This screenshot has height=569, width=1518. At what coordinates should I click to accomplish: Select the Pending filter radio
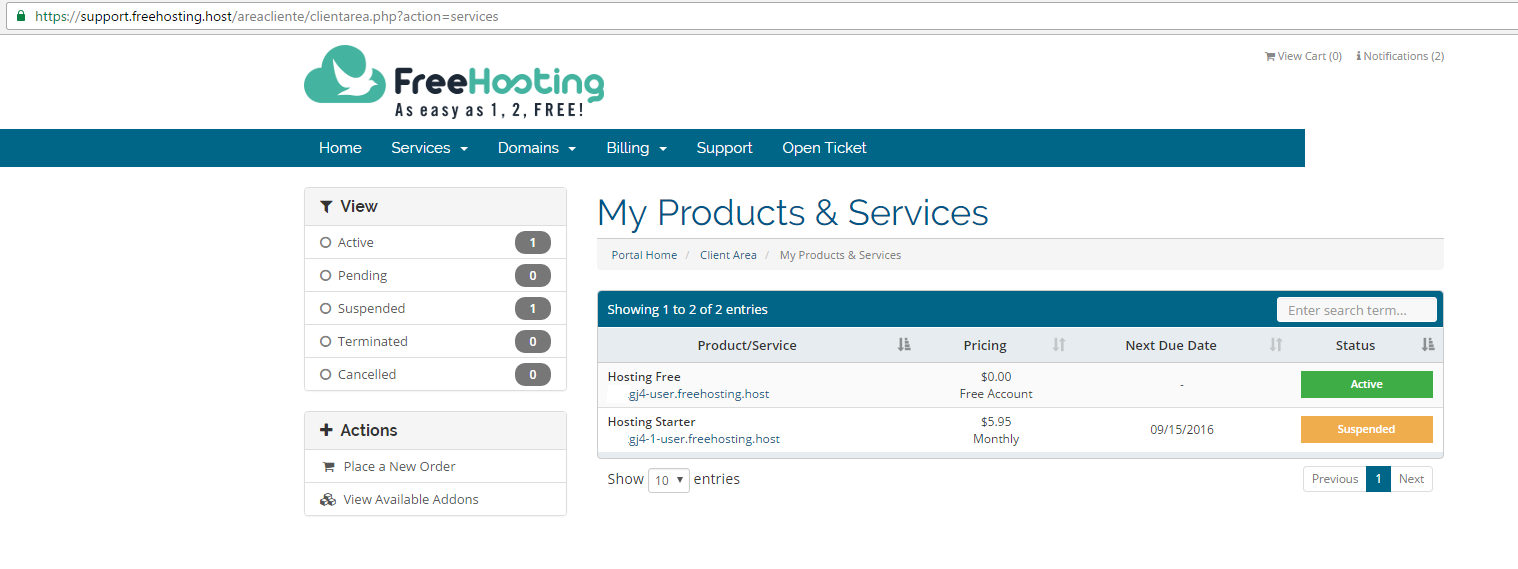point(325,275)
